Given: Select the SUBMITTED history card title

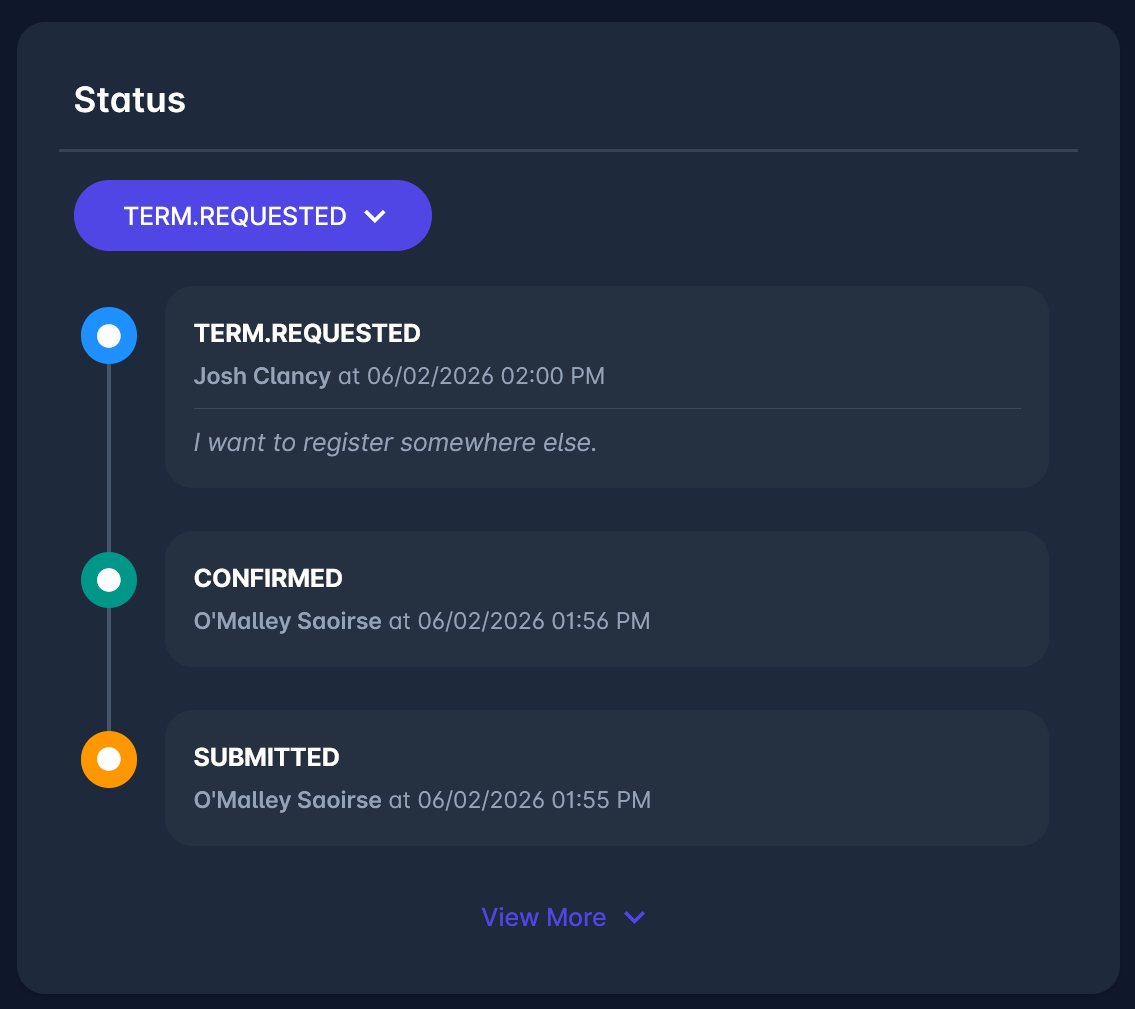Looking at the screenshot, I should pos(266,757).
